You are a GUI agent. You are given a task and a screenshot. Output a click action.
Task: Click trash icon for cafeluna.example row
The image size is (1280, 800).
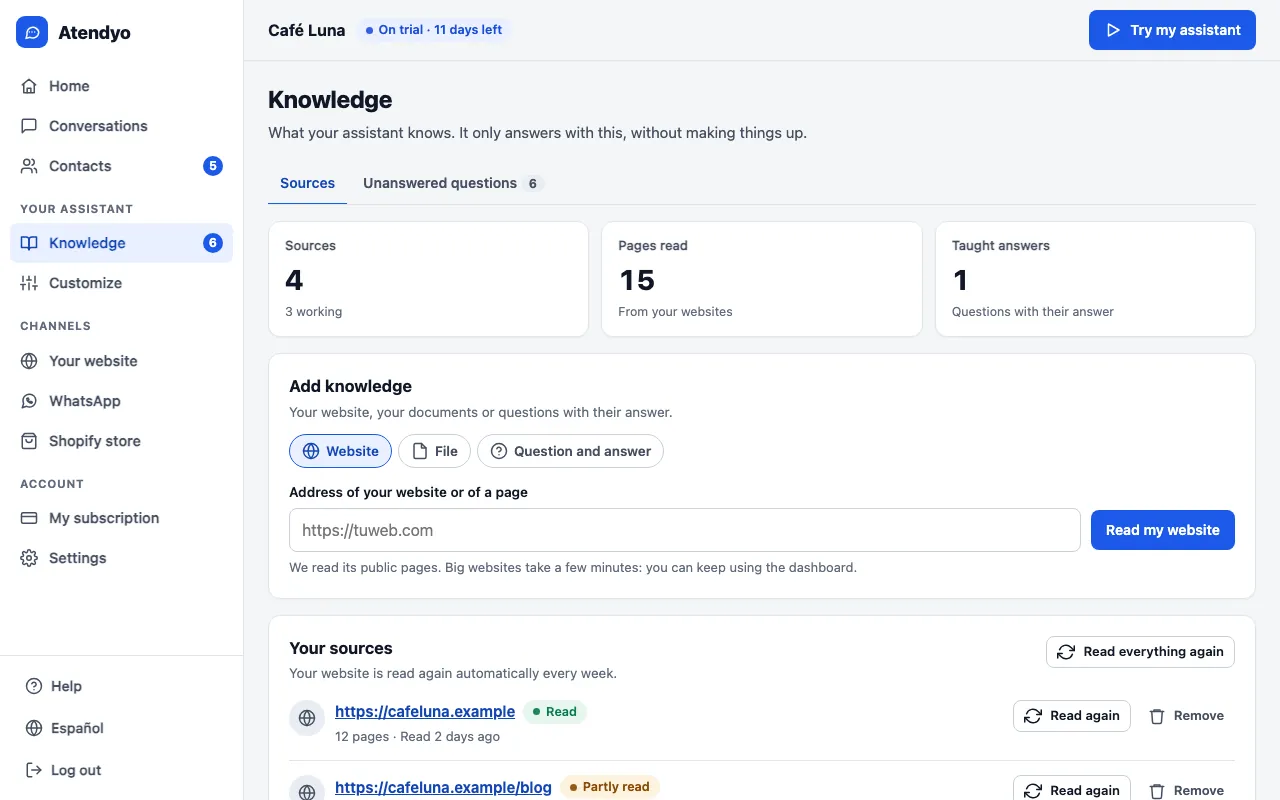point(1157,716)
